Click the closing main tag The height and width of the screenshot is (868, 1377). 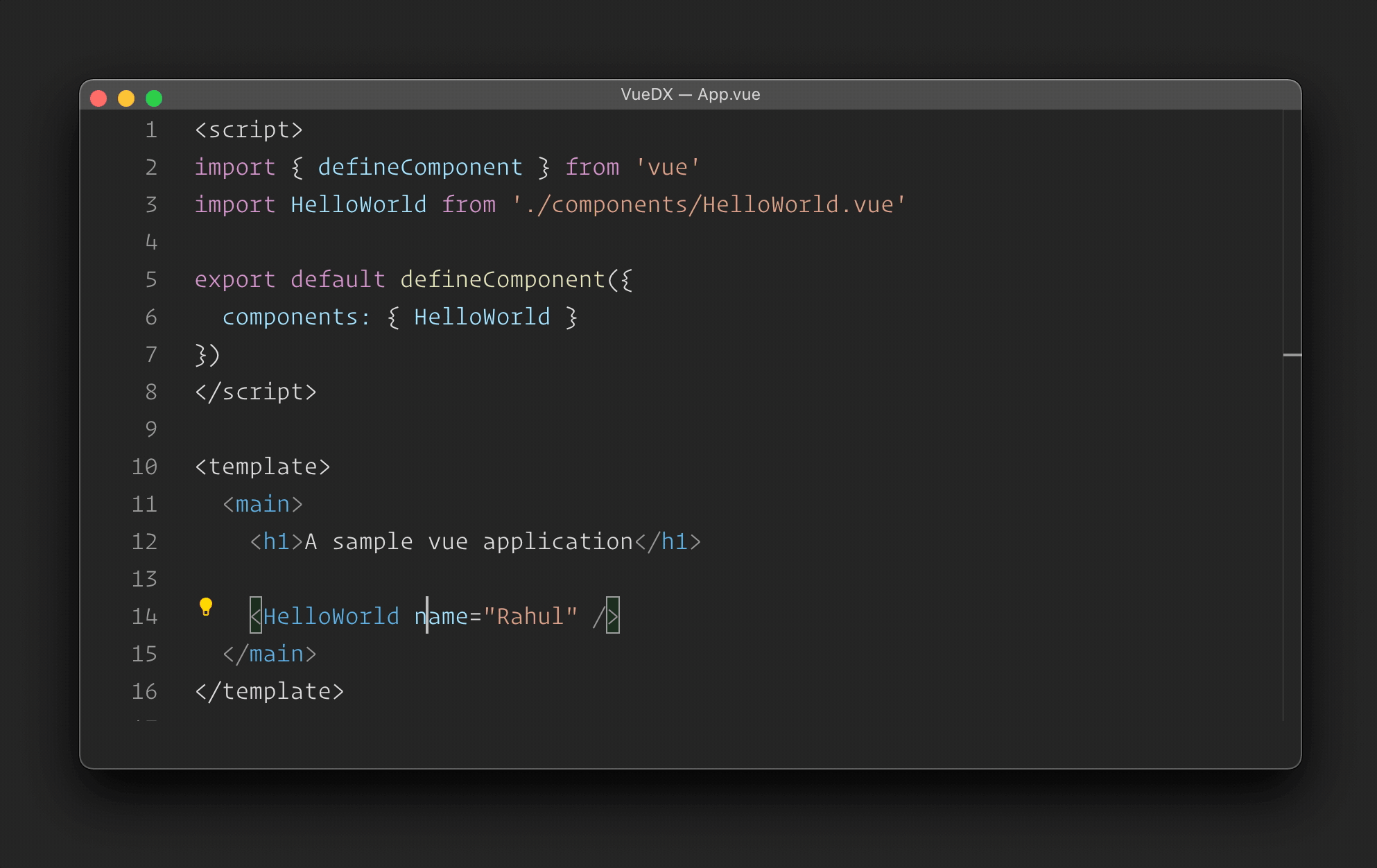pyautogui.click(x=270, y=654)
